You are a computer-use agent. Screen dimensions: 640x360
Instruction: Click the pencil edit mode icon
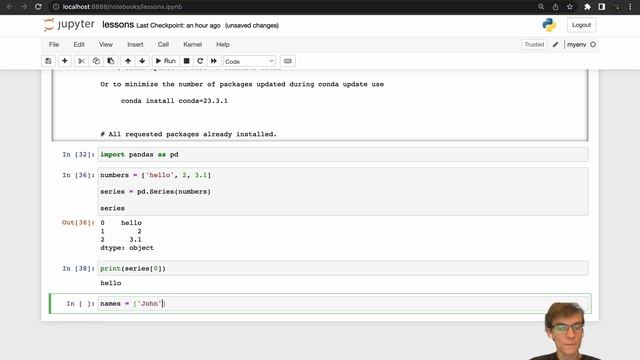click(555, 44)
